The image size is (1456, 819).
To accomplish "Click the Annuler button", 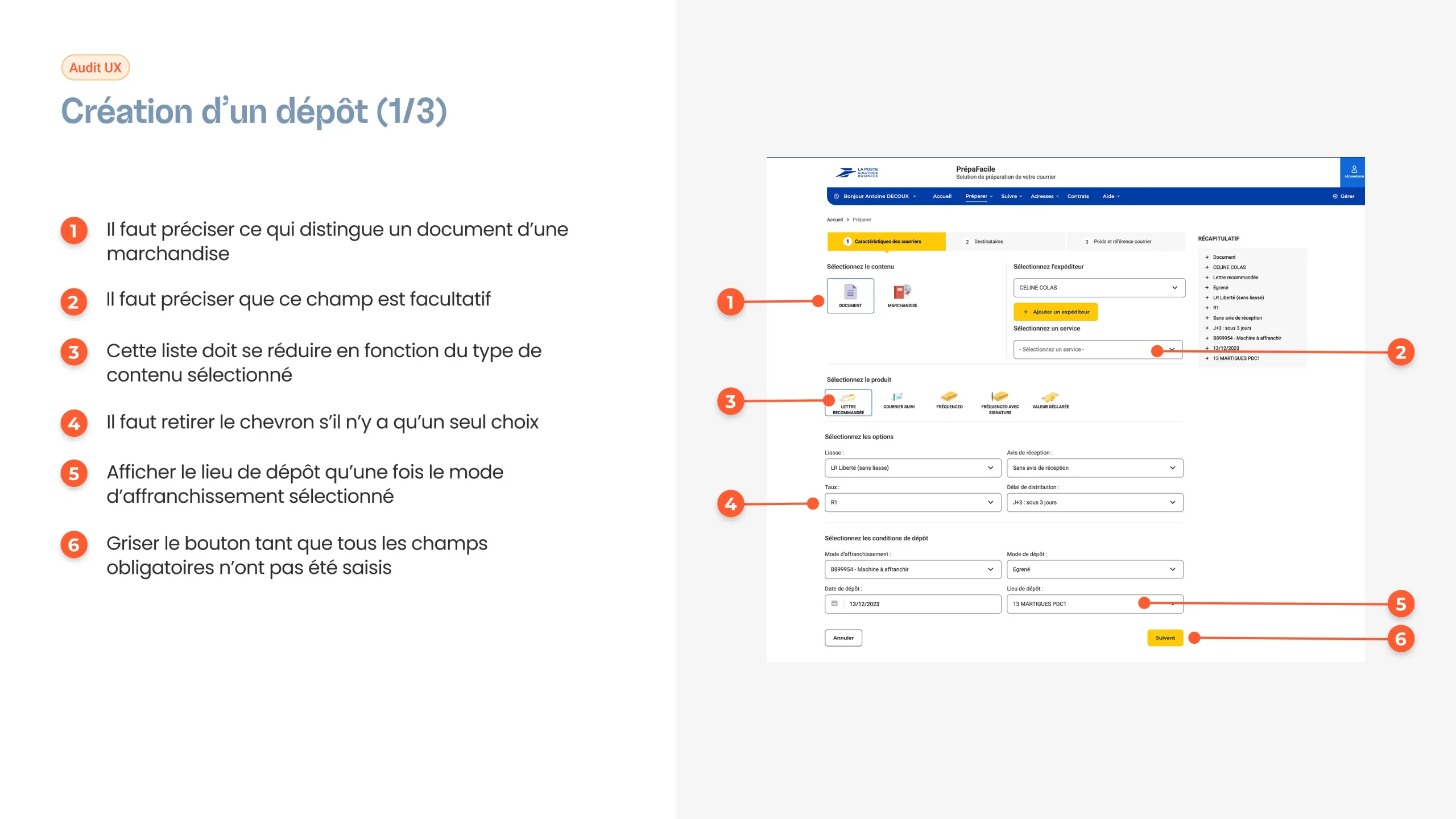I will pyautogui.click(x=843, y=638).
